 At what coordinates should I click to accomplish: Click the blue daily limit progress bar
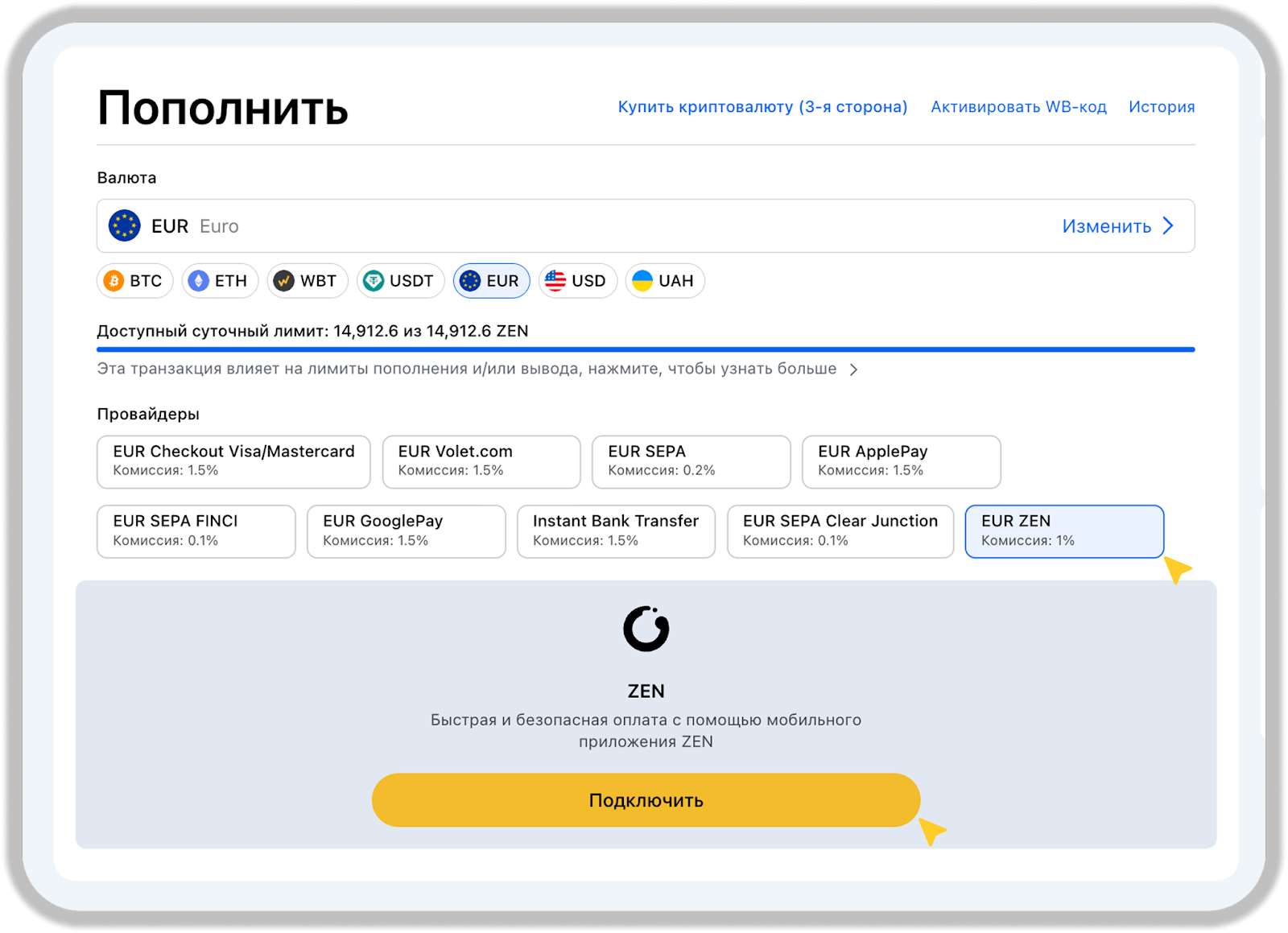click(x=646, y=349)
